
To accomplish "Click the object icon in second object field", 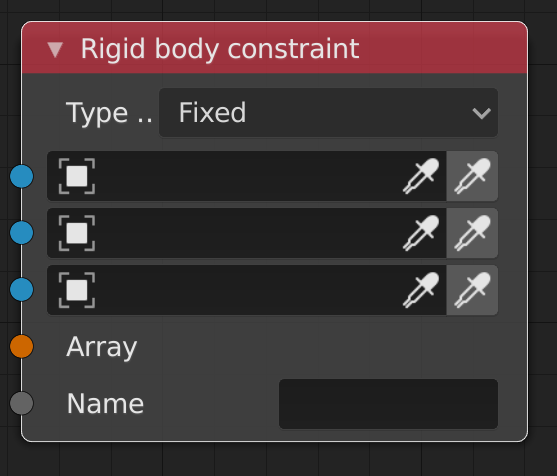I will point(77,233).
